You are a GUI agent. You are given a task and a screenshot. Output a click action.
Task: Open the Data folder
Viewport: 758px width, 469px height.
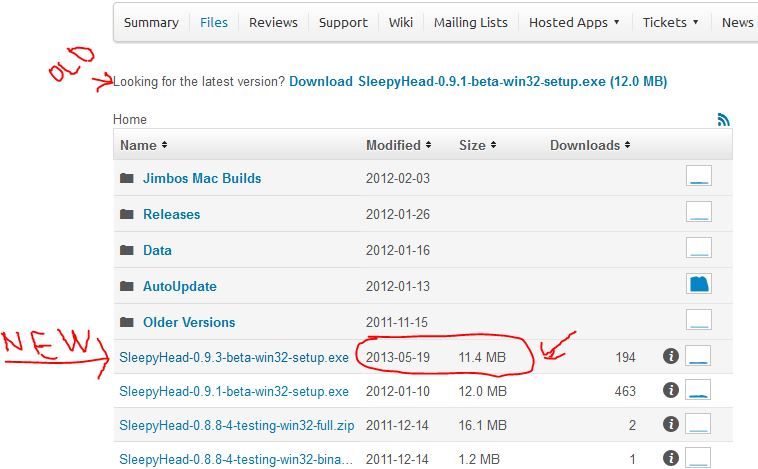[x=157, y=250]
